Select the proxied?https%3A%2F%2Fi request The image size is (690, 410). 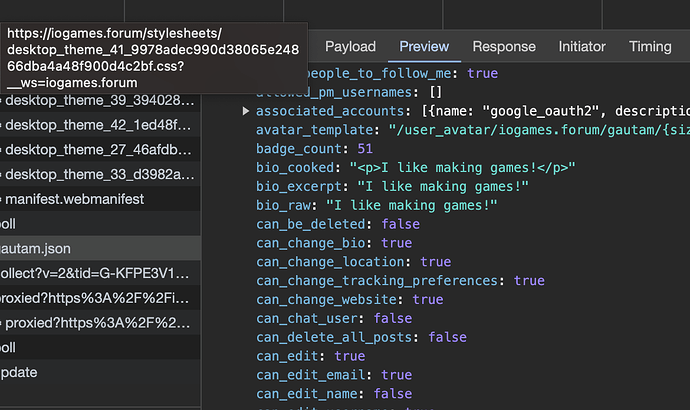pyautogui.click(x=100, y=298)
